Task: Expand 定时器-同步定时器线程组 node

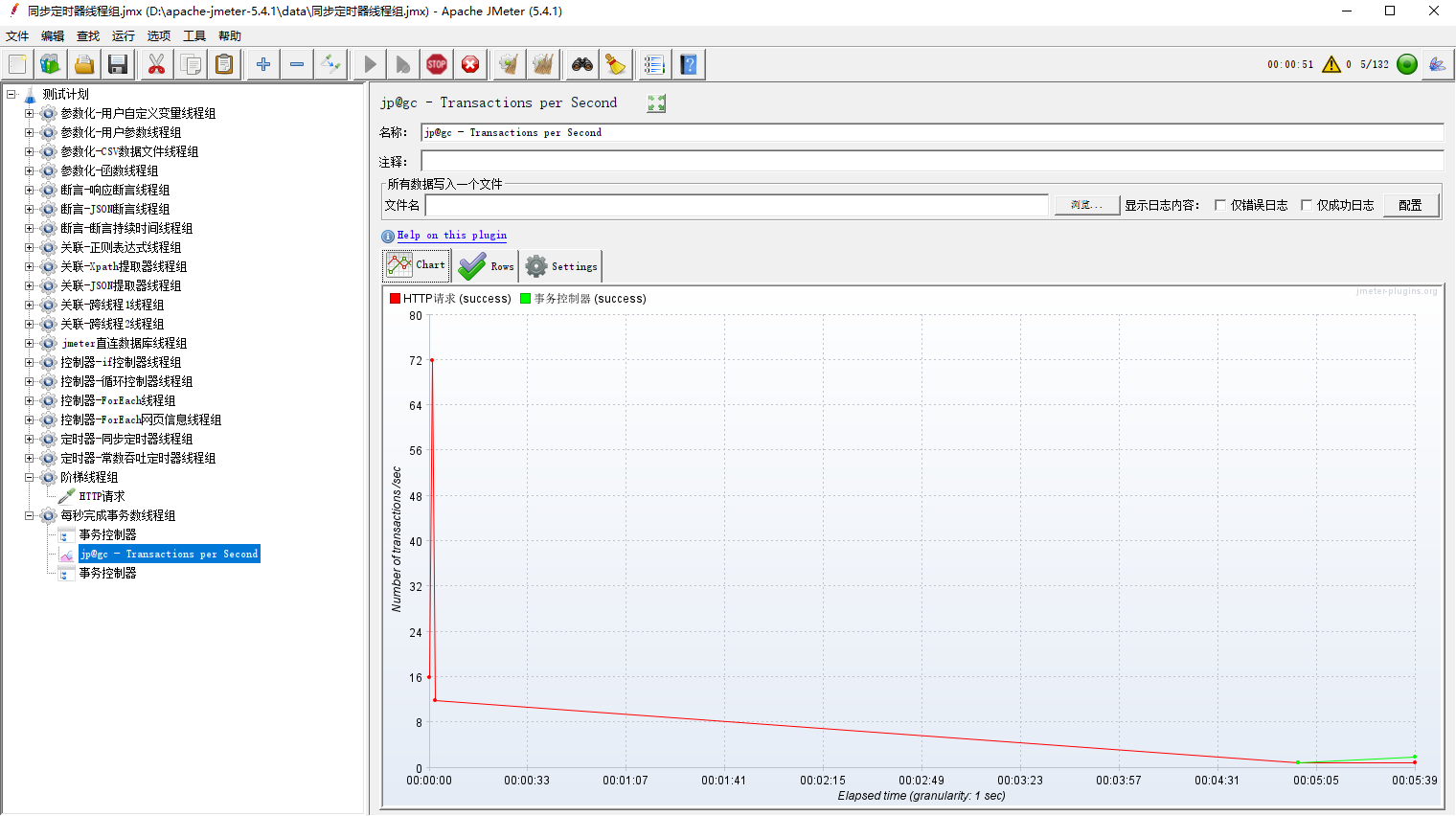Action: (x=30, y=439)
